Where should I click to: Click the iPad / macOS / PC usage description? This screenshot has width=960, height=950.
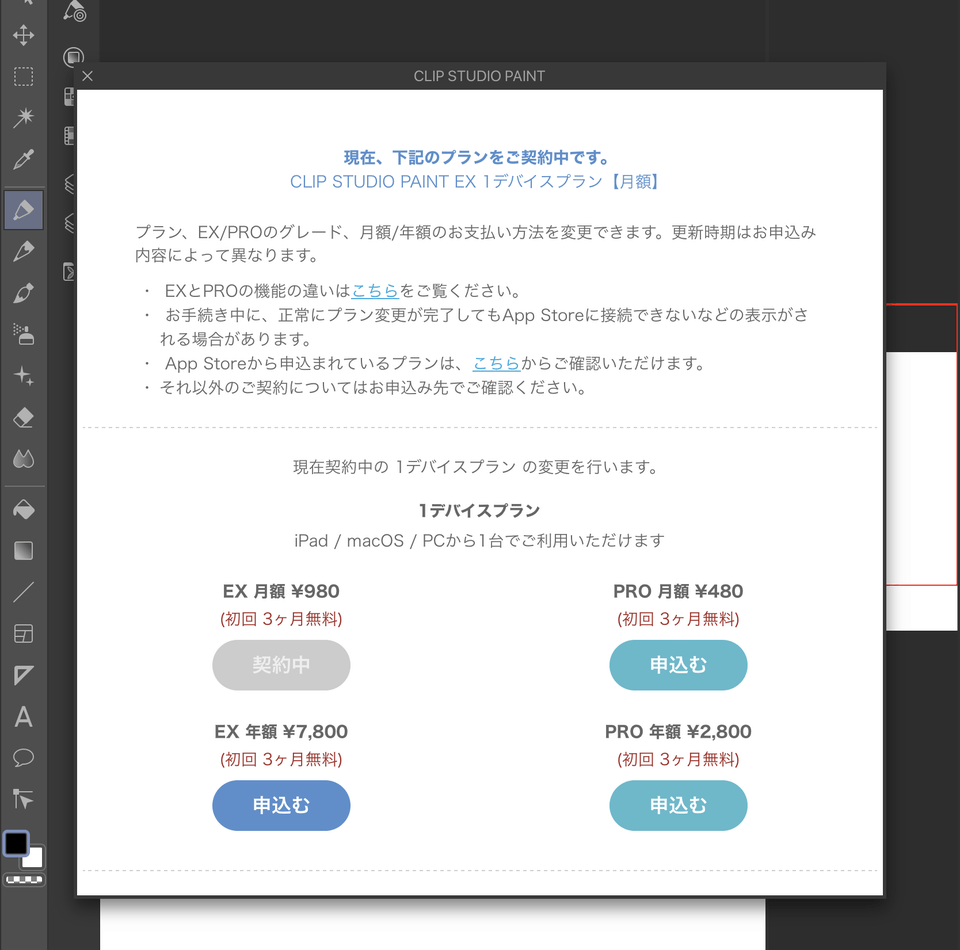tap(479, 540)
